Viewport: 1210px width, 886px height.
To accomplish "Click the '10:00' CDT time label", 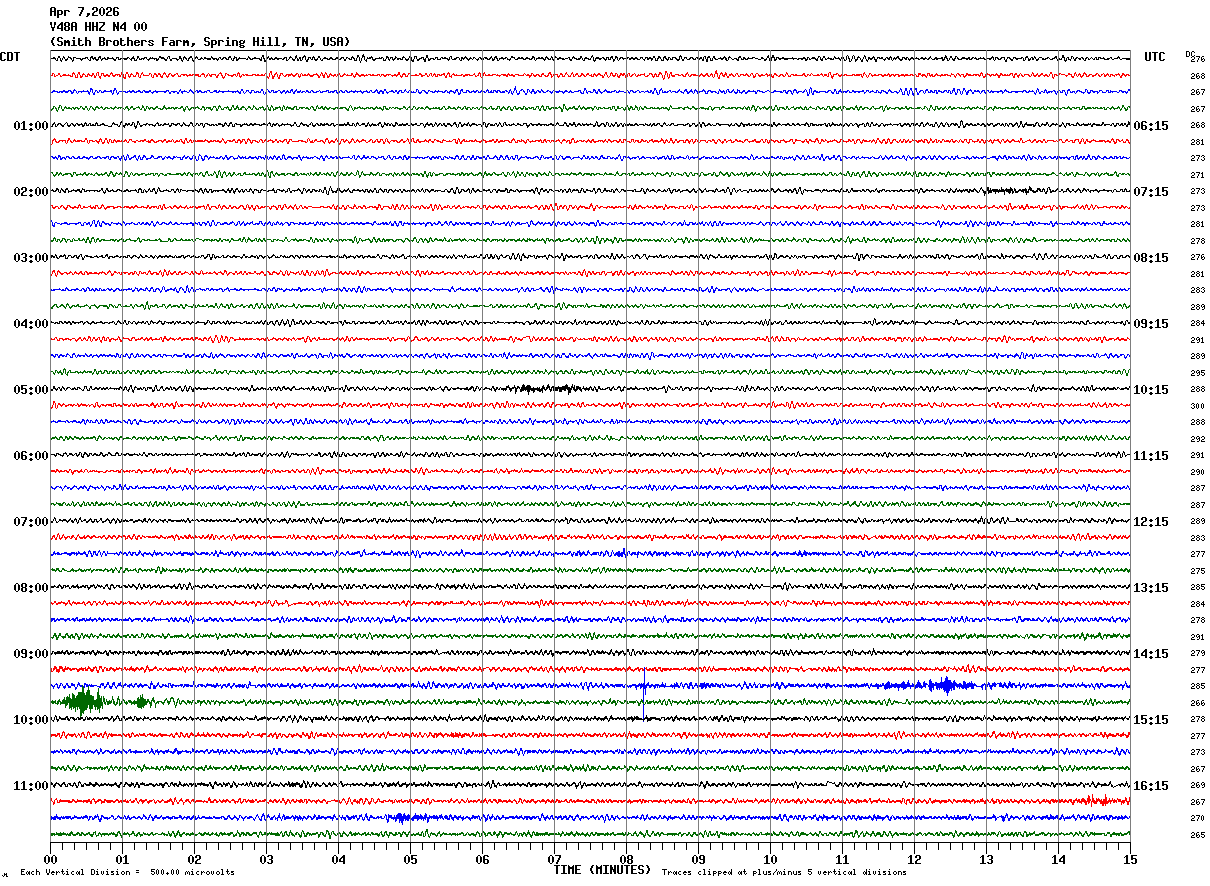I will point(30,720).
